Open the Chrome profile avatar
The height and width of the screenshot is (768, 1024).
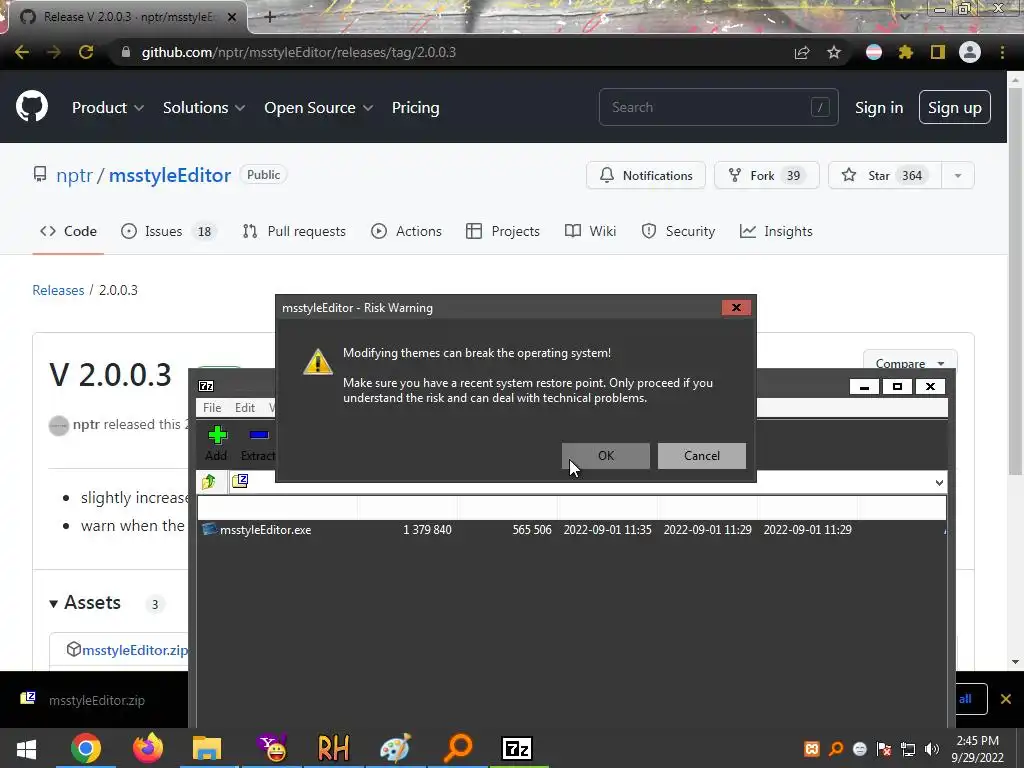click(x=970, y=52)
